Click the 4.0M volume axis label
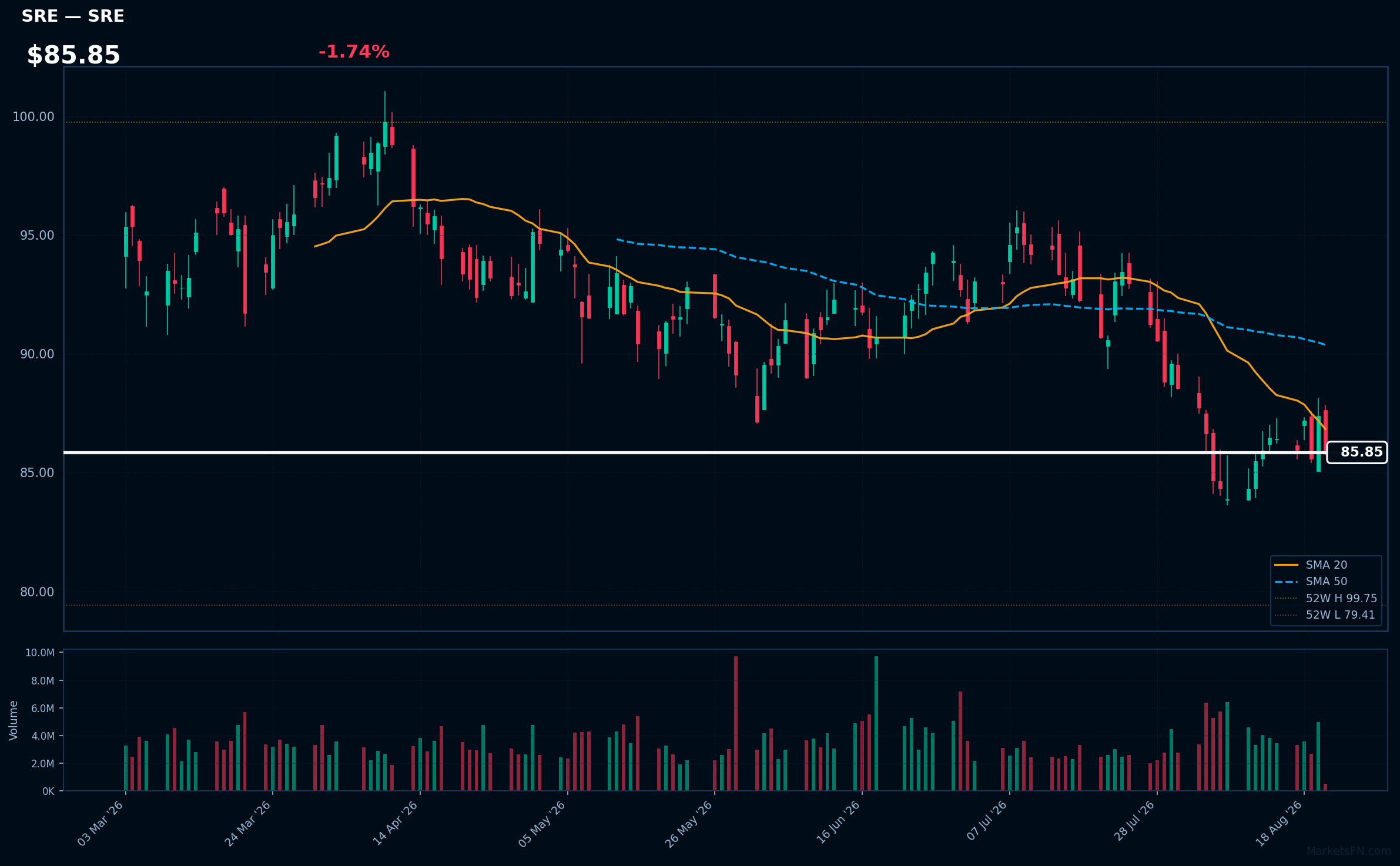Screen dimensions: 1400x866 coord(43,736)
